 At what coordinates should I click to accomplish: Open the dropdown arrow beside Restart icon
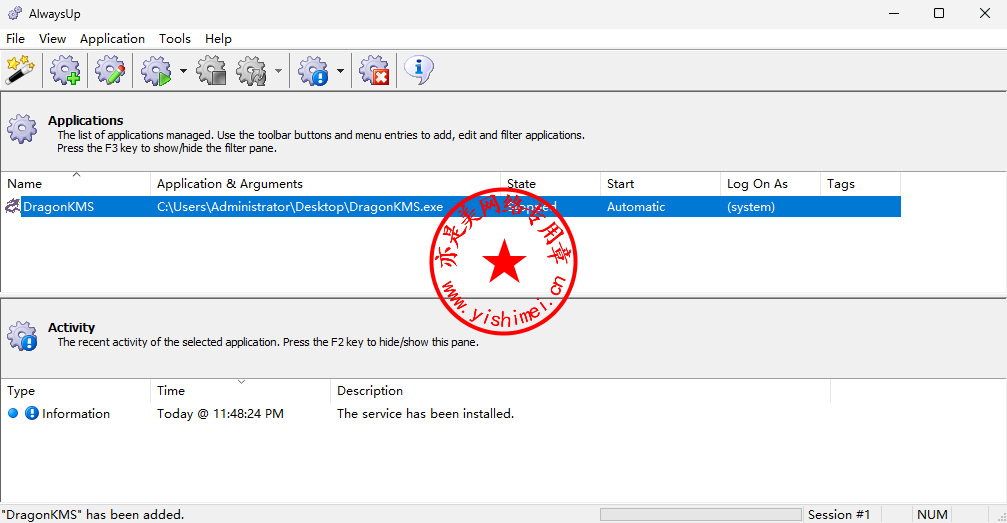pyautogui.click(x=278, y=72)
